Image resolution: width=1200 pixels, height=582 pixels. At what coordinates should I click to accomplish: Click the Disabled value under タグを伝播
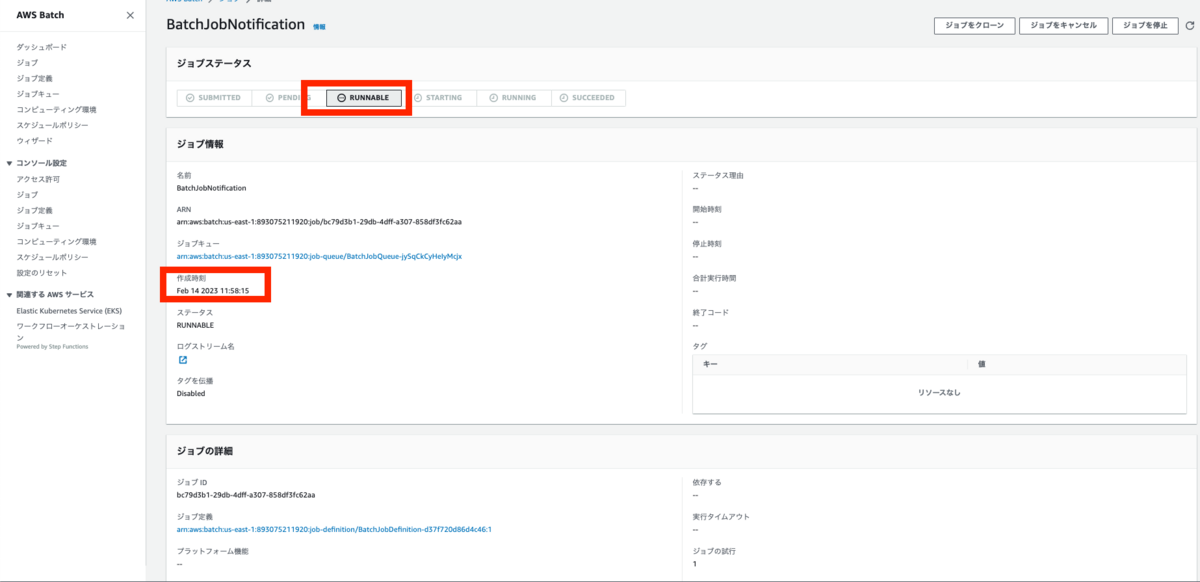191,393
